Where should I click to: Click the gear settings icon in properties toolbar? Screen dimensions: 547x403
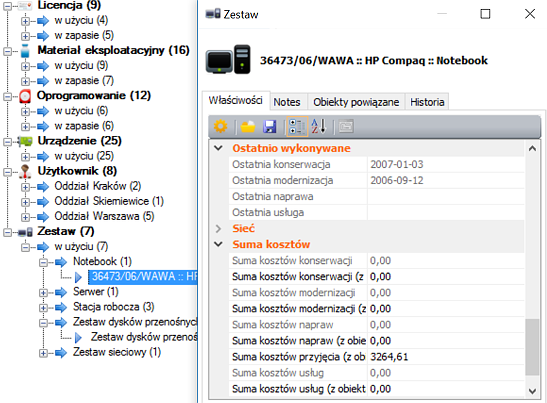[x=220, y=126]
